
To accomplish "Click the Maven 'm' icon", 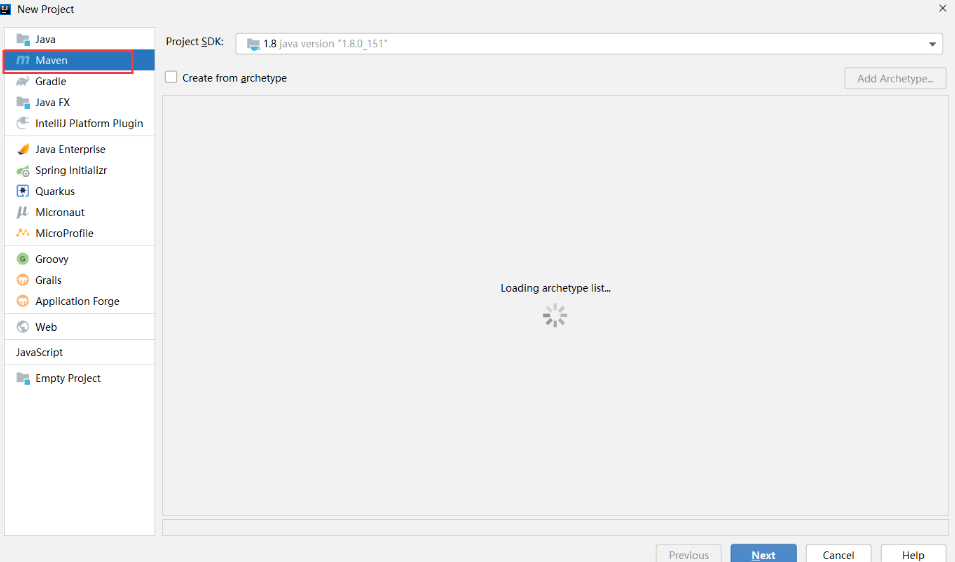I will [x=23, y=60].
